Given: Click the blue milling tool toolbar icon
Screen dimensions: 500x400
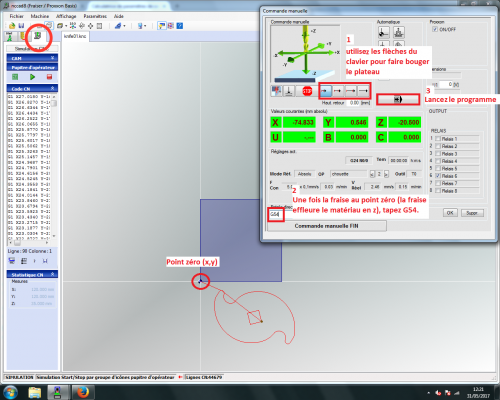Looking at the screenshot, I should [118, 26].
